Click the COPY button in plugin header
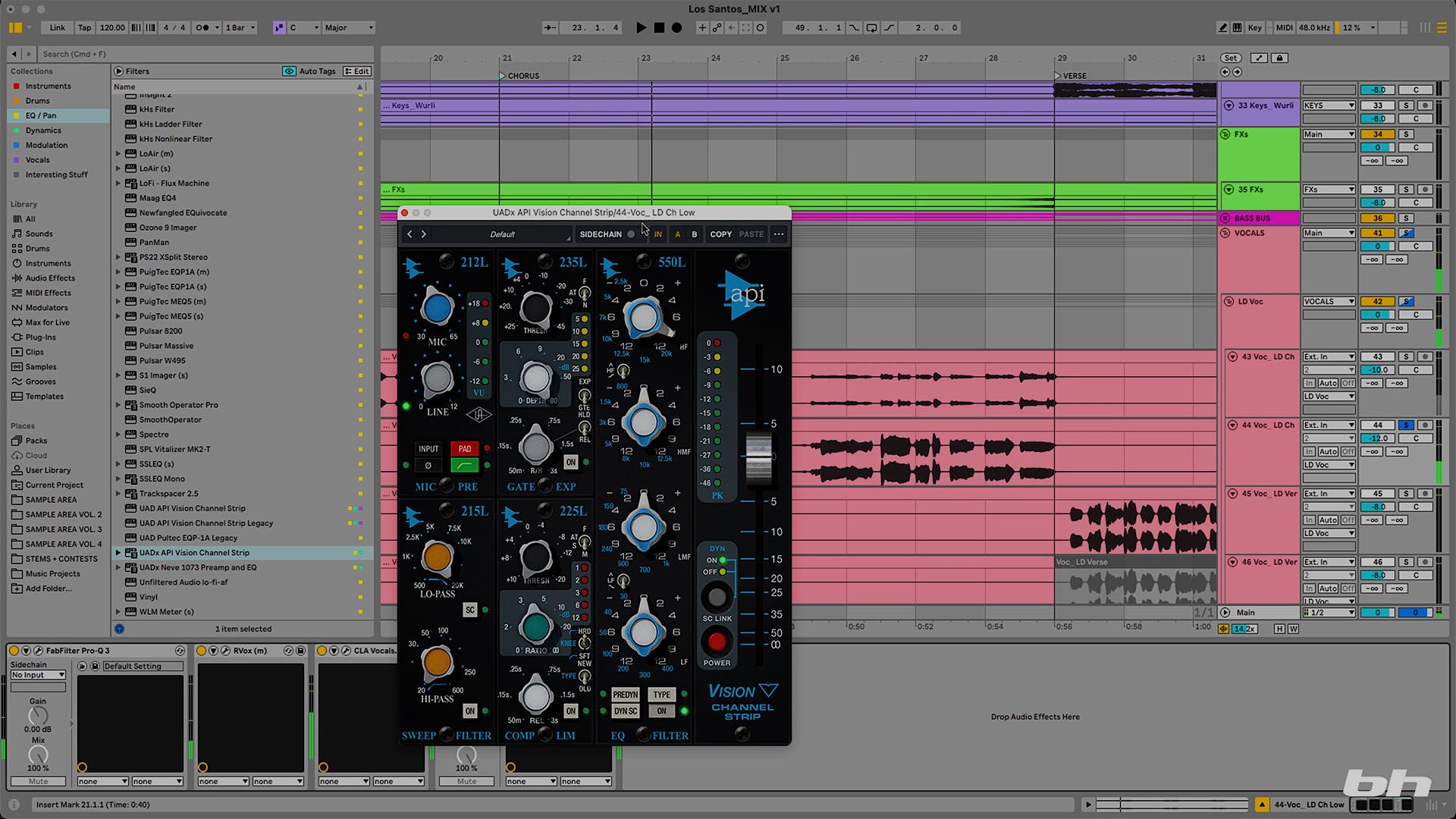The width and height of the screenshot is (1456, 819). pyautogui.click(x=720, y=234)
